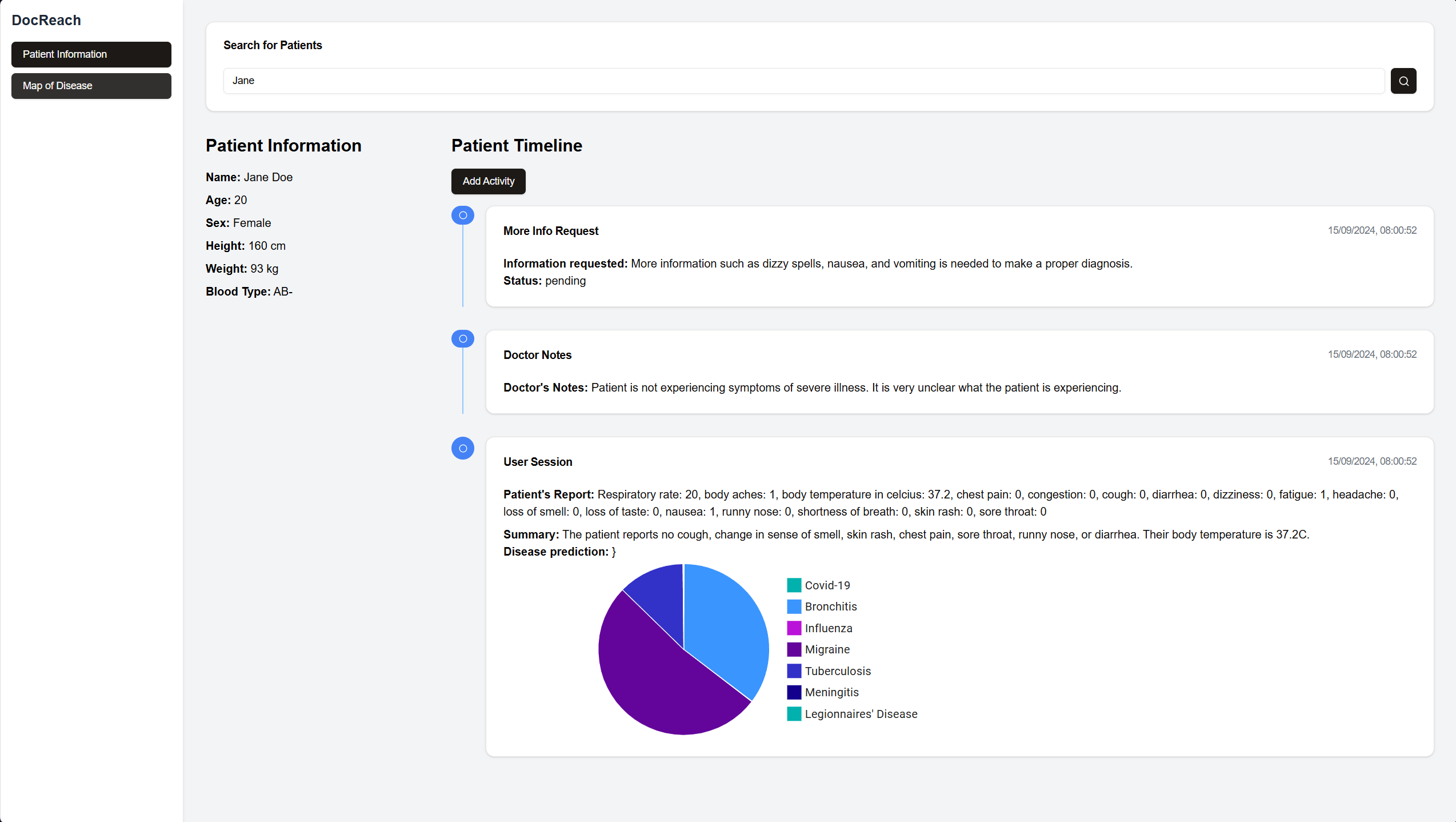The image size is (1456, 822).
Task: Toggle Covid-19 legend color swatch
Action: pyautogui.click(x=794, y=585)
